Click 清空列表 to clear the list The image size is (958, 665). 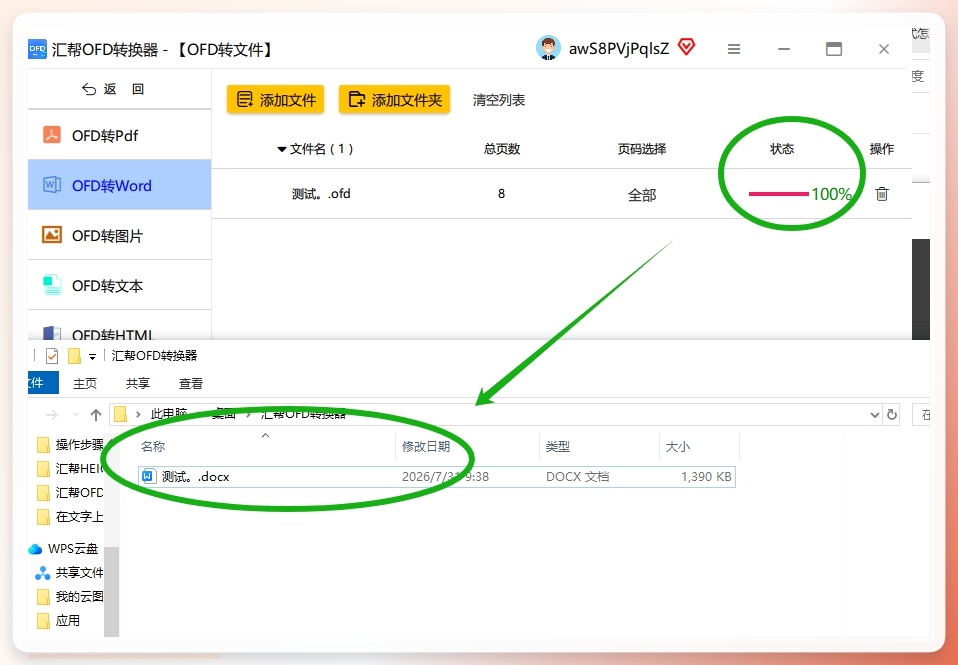[499, 100]
